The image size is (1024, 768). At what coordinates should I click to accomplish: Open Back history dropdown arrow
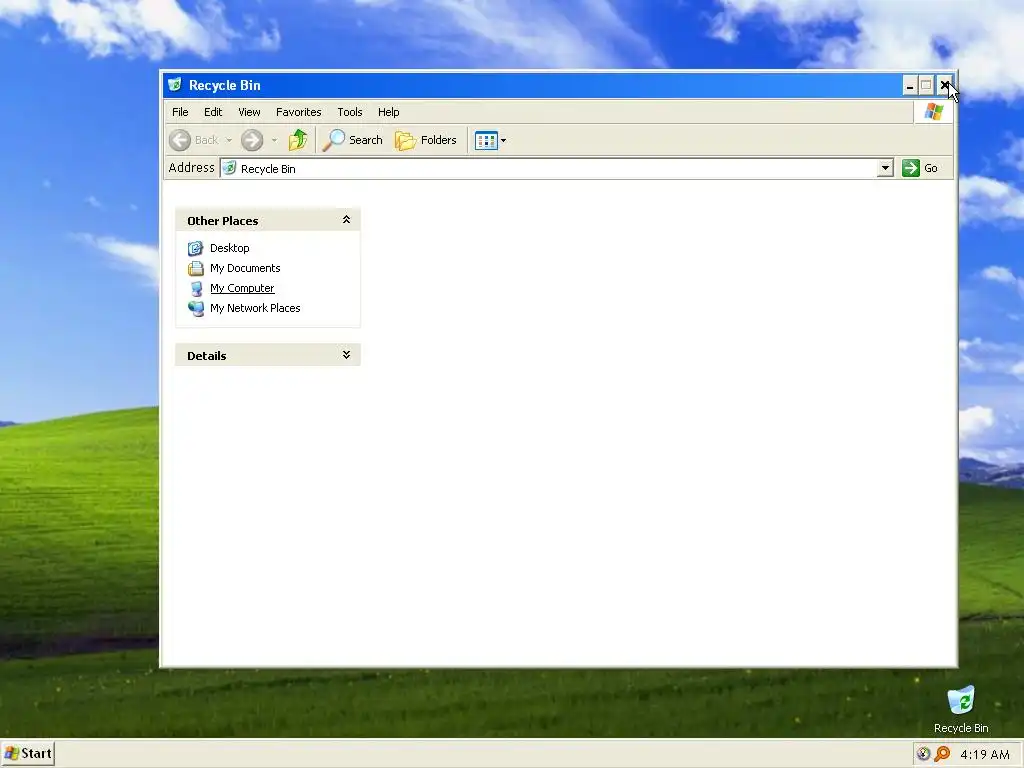tap(229, 140)
